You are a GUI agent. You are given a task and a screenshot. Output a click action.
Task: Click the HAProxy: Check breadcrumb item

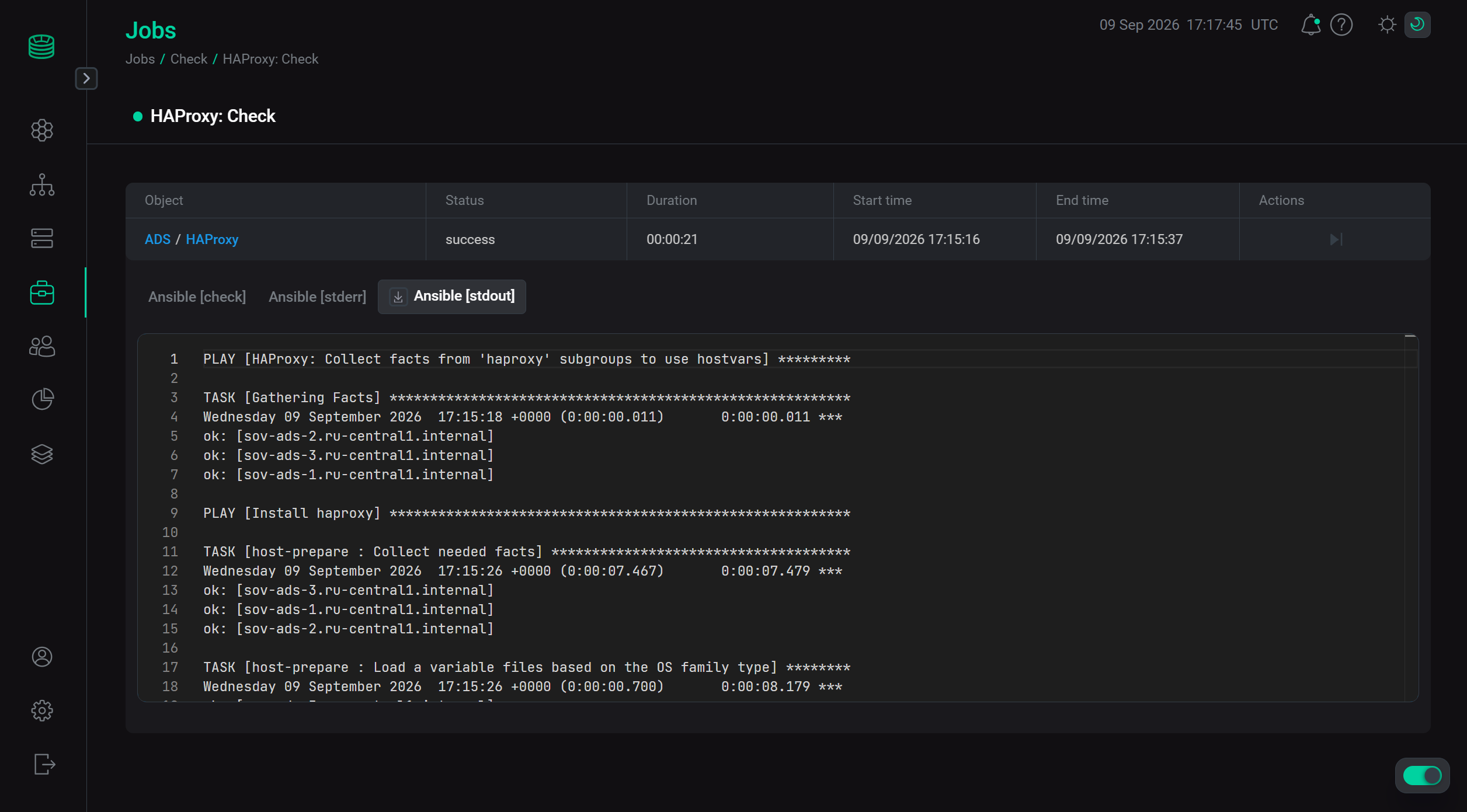click(x=270, y=59)
